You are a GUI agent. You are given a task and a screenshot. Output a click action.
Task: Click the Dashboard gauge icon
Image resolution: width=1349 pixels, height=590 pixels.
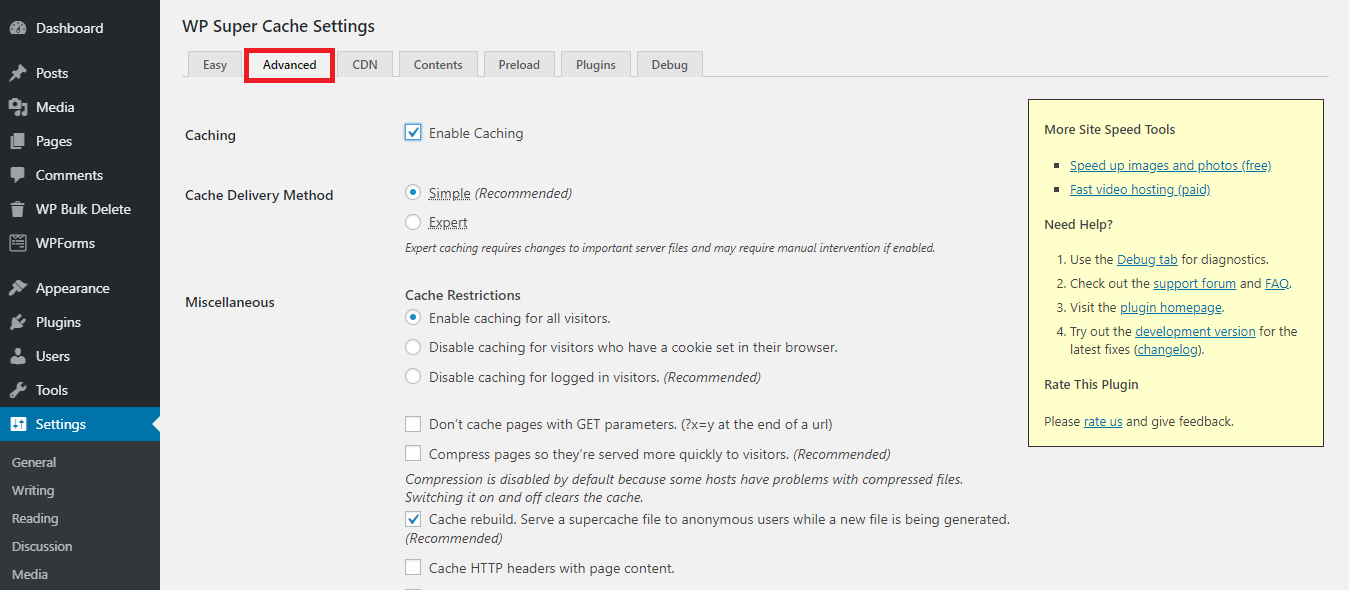tap(18, 28)
